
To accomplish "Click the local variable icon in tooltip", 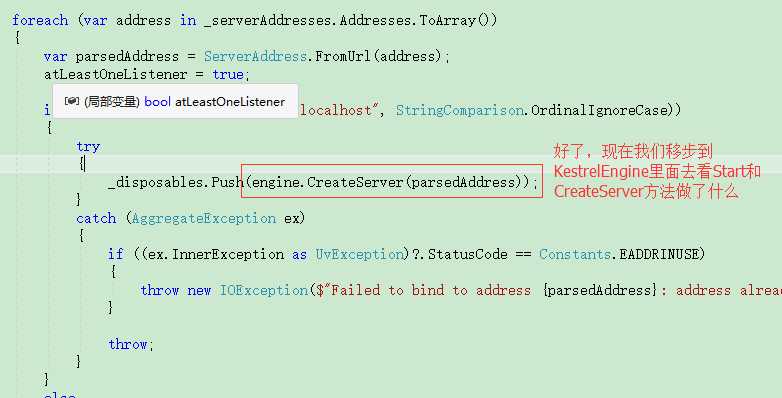I will click(x=72, y=101).
